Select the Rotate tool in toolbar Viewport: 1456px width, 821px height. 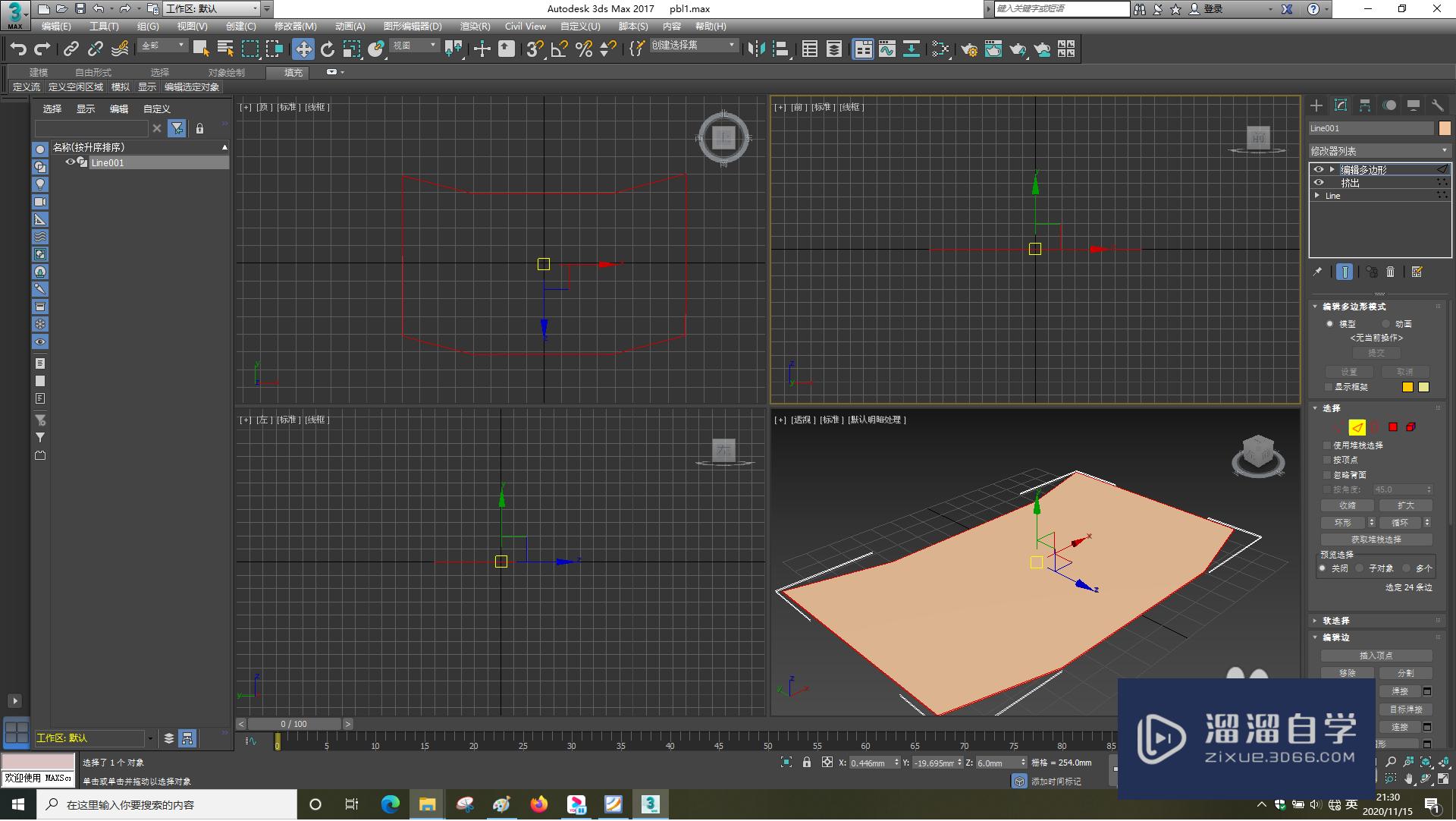click(328, 49)
